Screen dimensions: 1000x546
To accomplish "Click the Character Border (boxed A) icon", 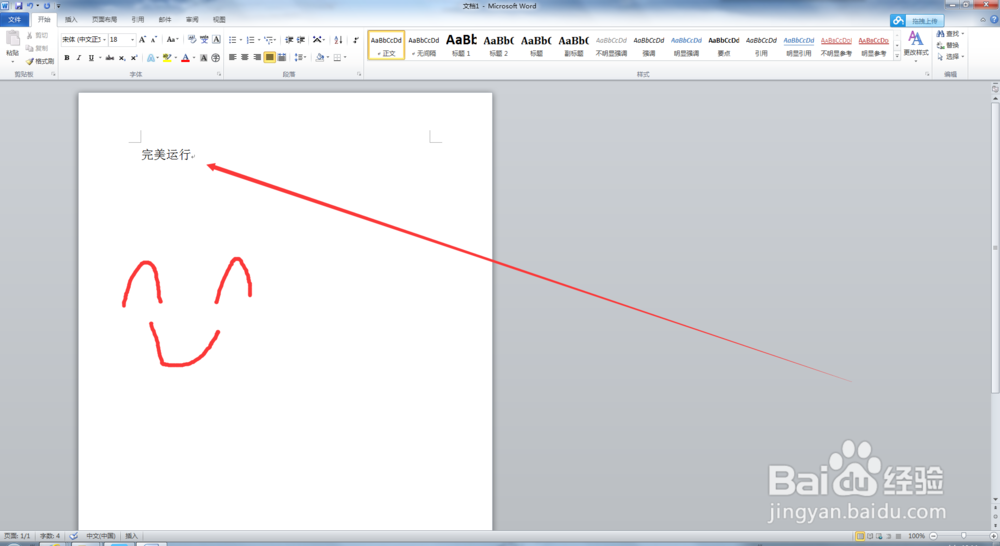I will tap(216, 40).
